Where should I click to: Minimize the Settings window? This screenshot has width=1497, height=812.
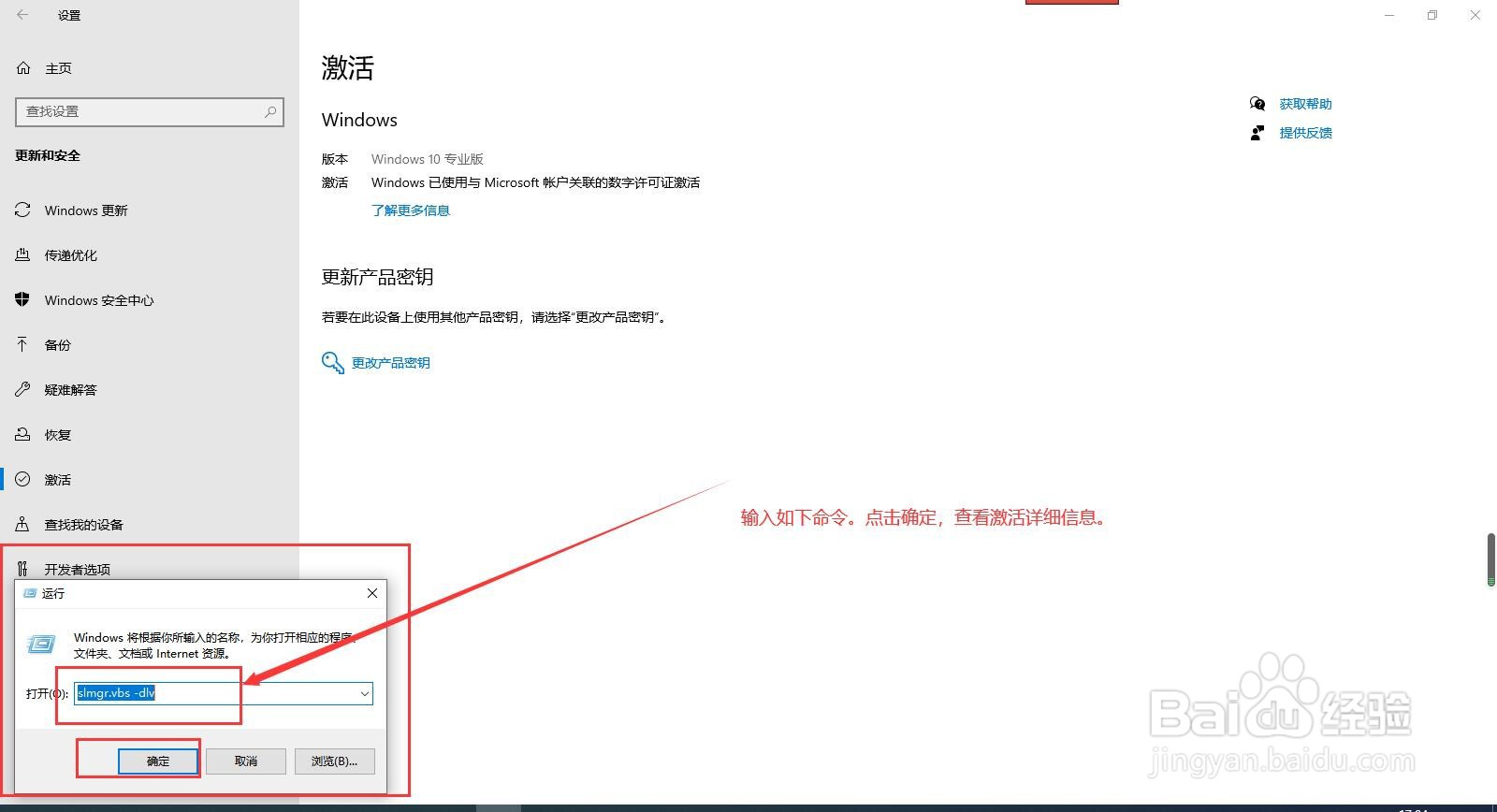click(x=1389, y=15)
